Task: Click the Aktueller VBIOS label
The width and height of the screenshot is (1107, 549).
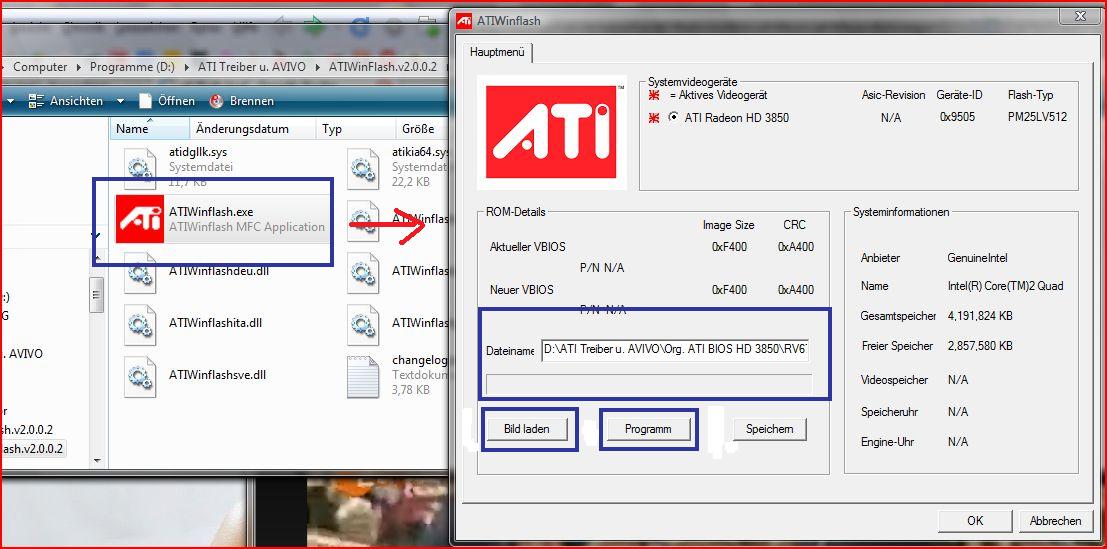Action: click(x=527, y=247)
